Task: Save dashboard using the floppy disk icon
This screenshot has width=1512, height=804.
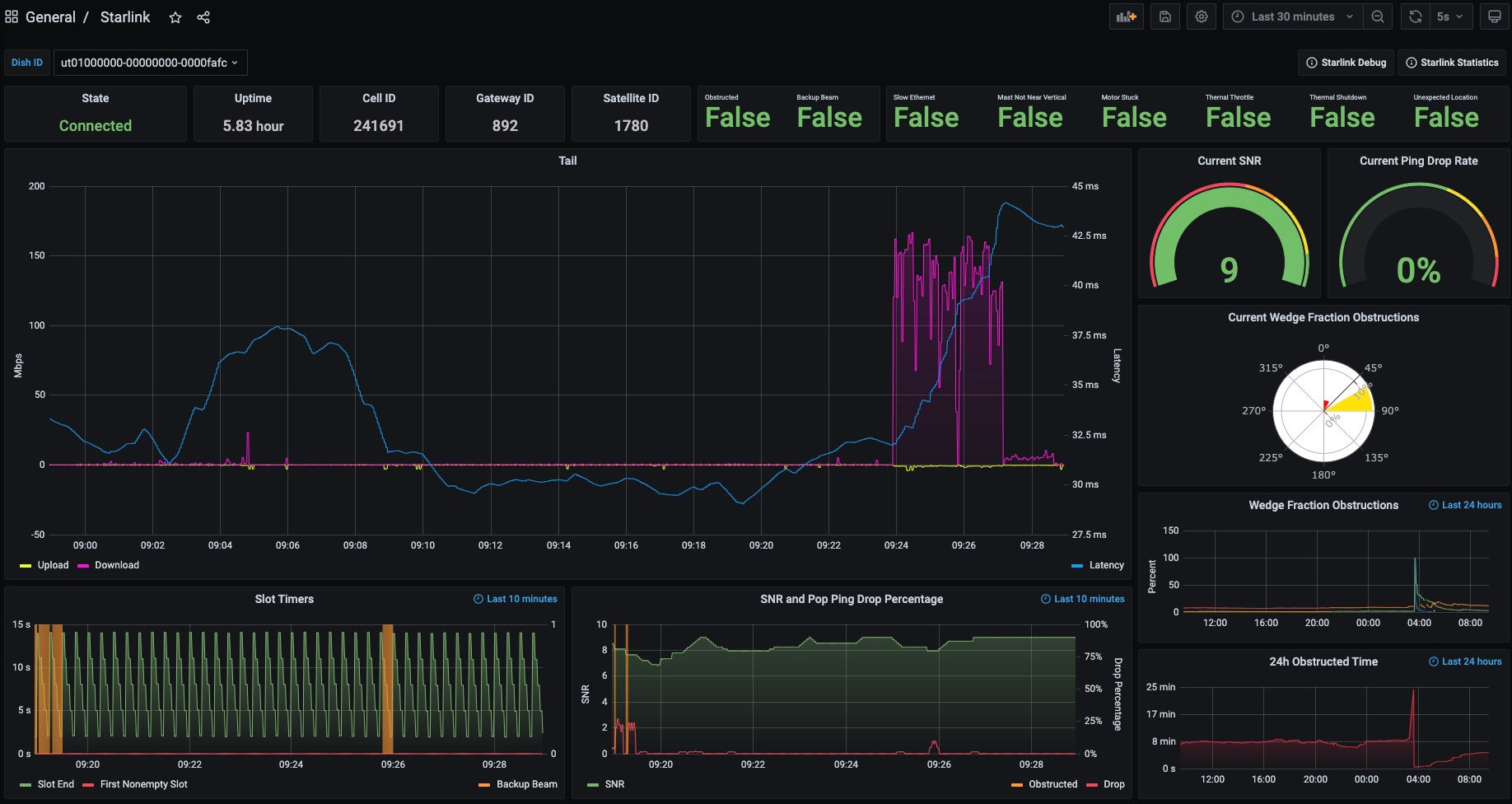Action: 1164,16
